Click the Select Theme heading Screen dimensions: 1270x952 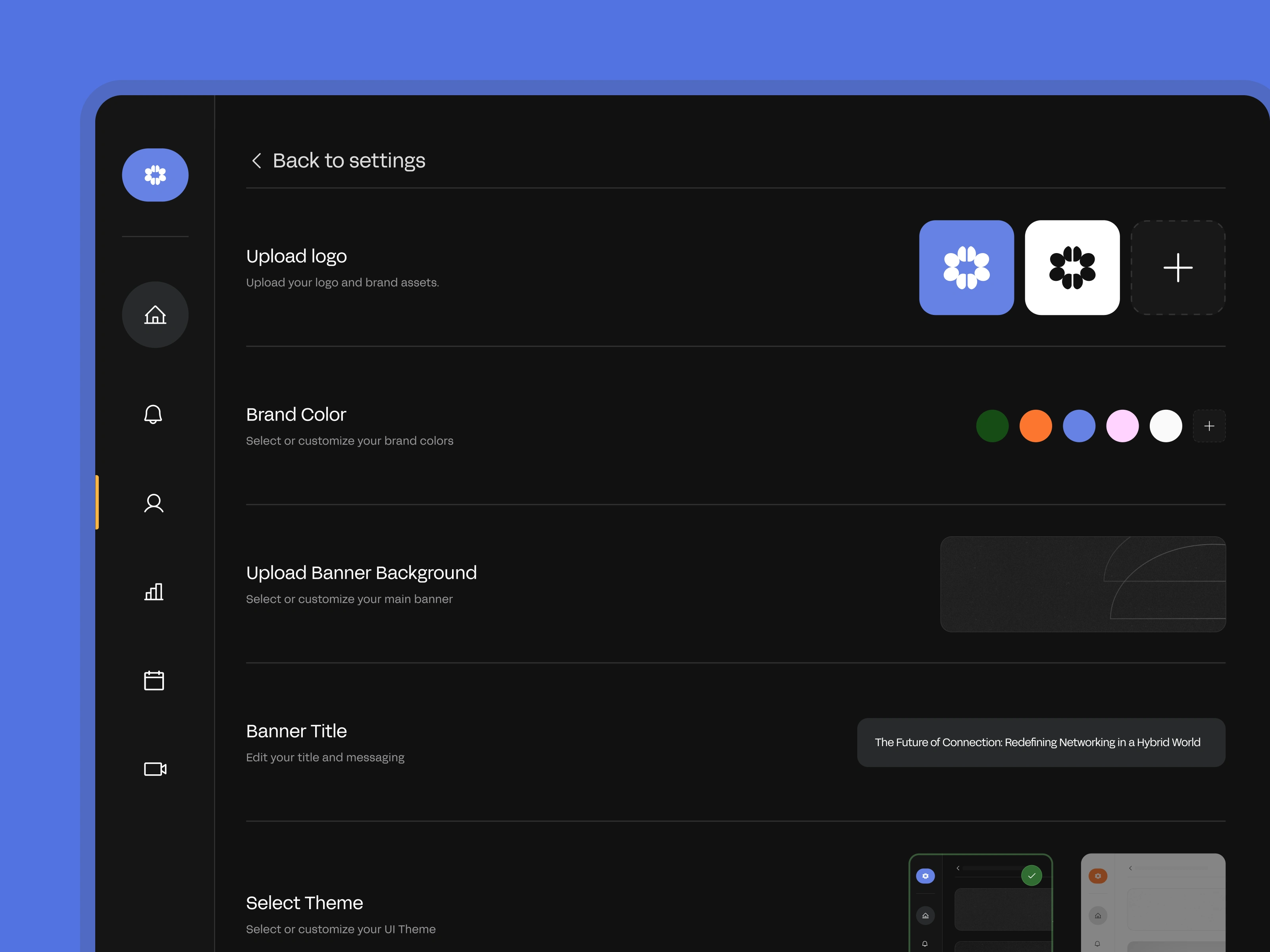[304, 903]
